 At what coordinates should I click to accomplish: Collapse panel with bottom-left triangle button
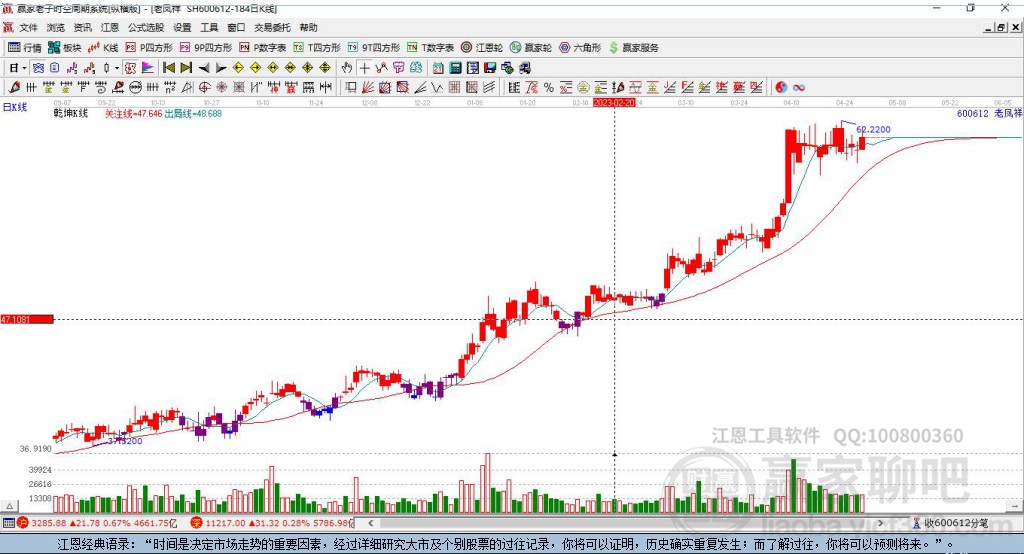point(10,506)
